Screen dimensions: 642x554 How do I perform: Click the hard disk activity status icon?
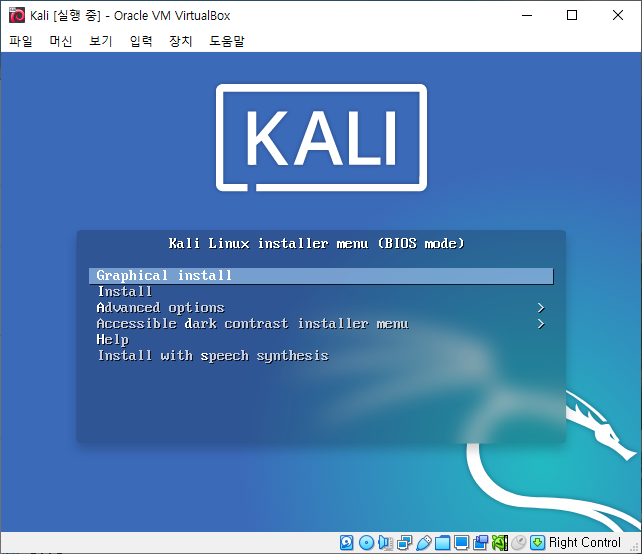tap(346, 543)
